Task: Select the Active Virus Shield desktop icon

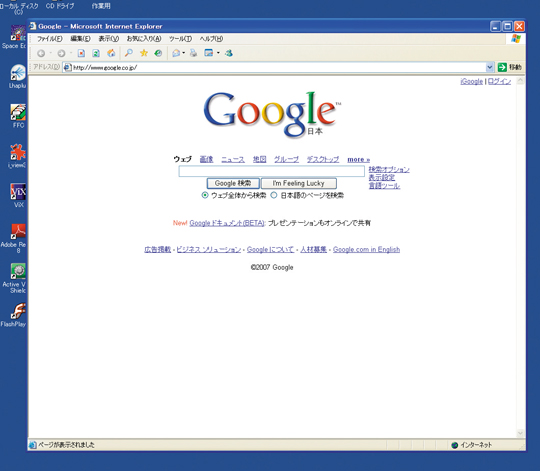Action: click(x=18, y=271)
